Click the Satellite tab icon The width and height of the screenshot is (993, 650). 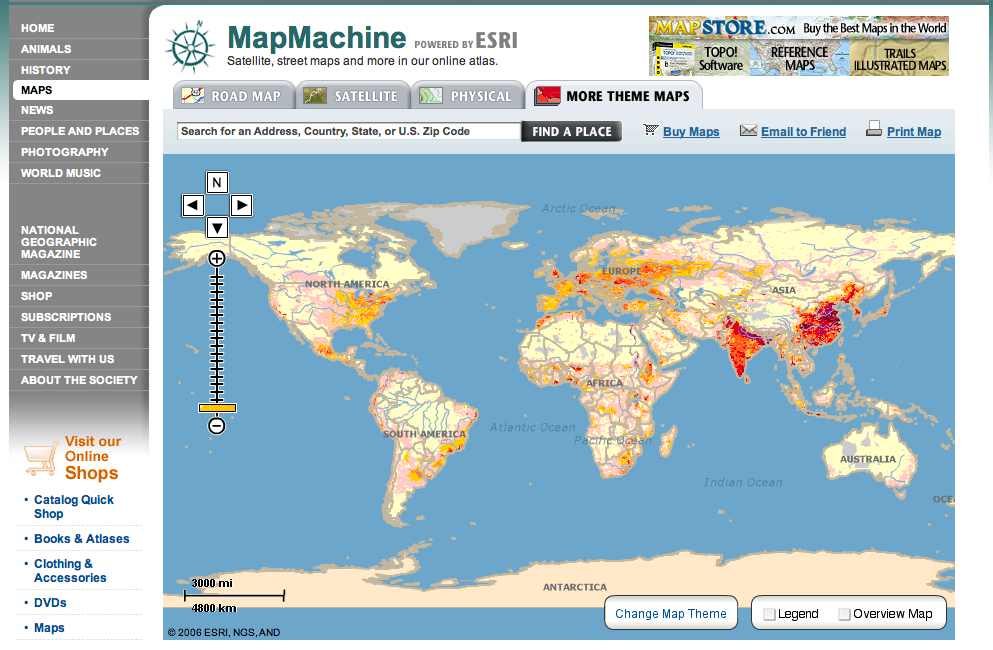pos(315,96)
